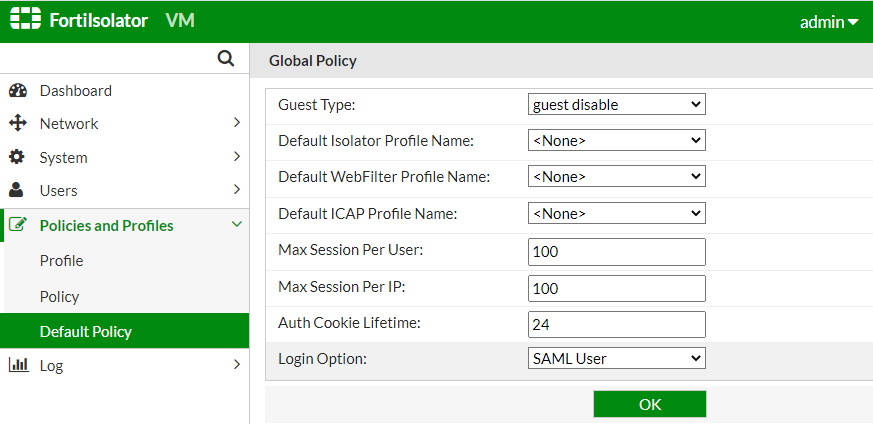The image size is (873, 424).
Task: Open Default WebFilter Profile Name dropdown
Action: click(x=616, y=176)
